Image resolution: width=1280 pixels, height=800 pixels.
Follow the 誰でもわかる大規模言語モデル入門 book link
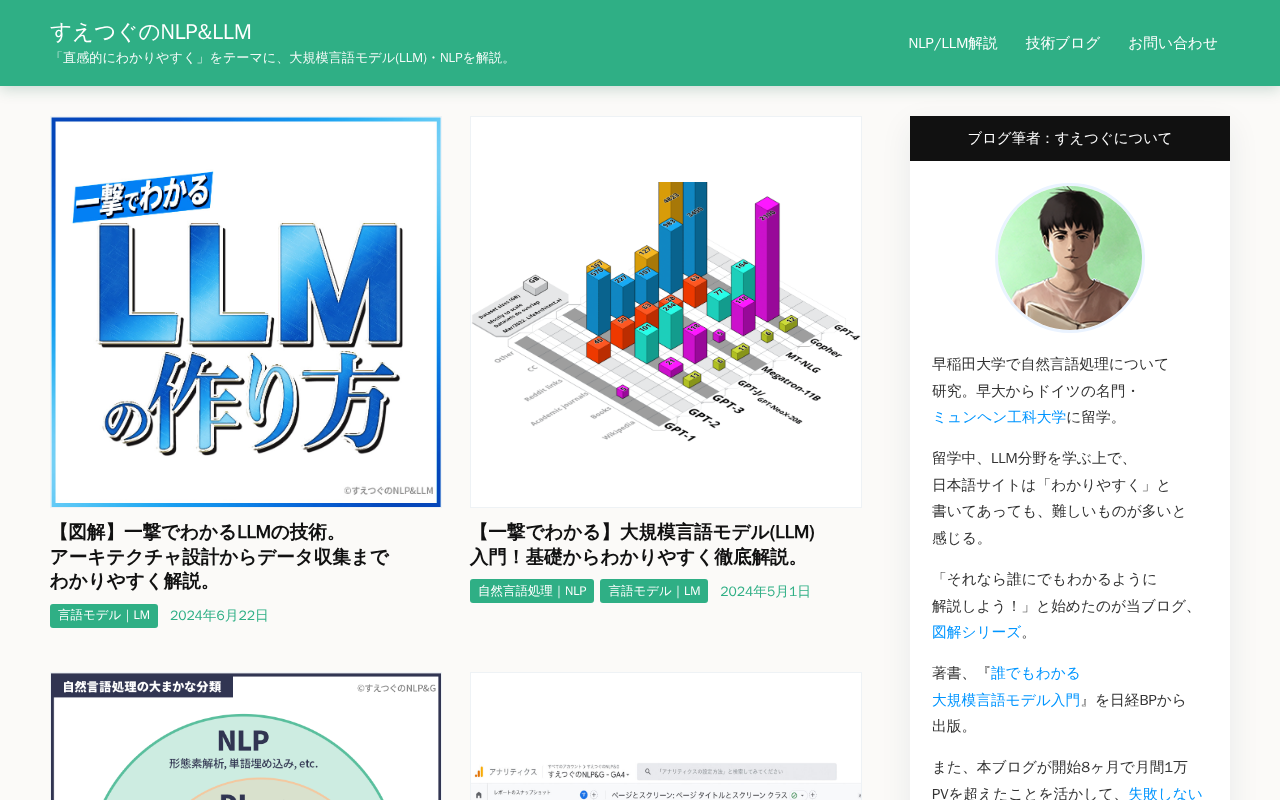1006,687
